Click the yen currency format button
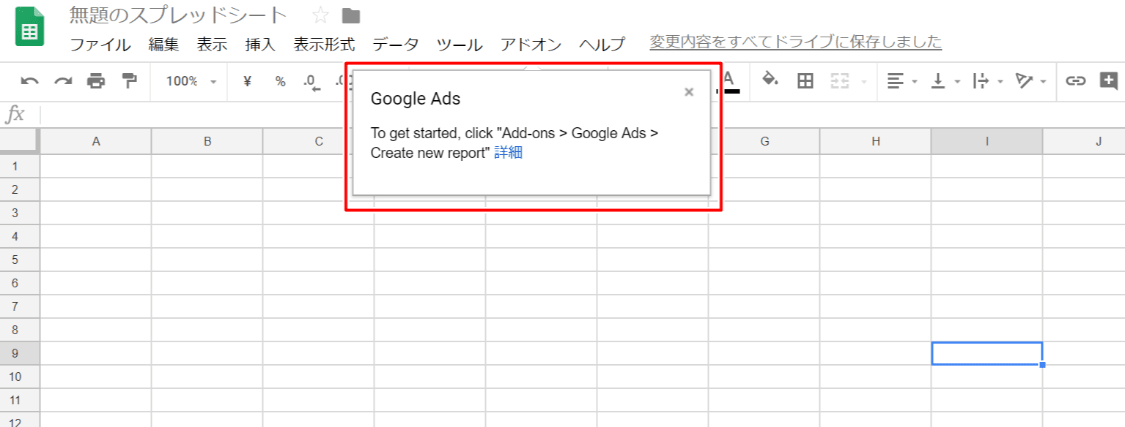Viewport: 1125px width, 427px height. (248, 81)
